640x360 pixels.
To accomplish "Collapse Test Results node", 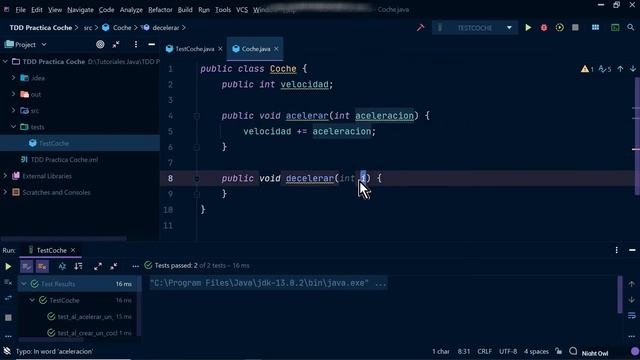I will coord(24,284).
